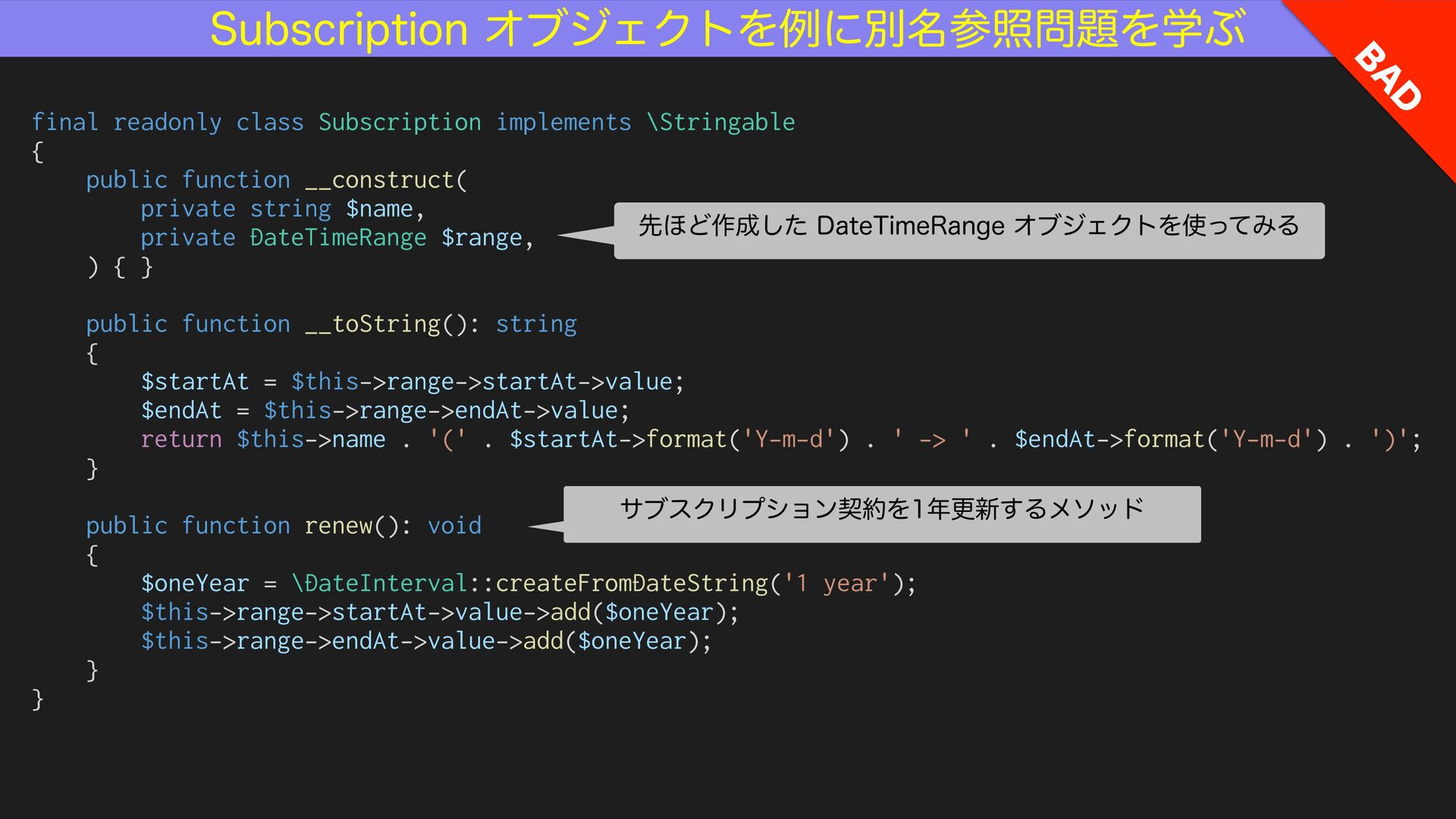Click the return keyword
This screenshot has width=1456, height=819.
pos(181,440)
